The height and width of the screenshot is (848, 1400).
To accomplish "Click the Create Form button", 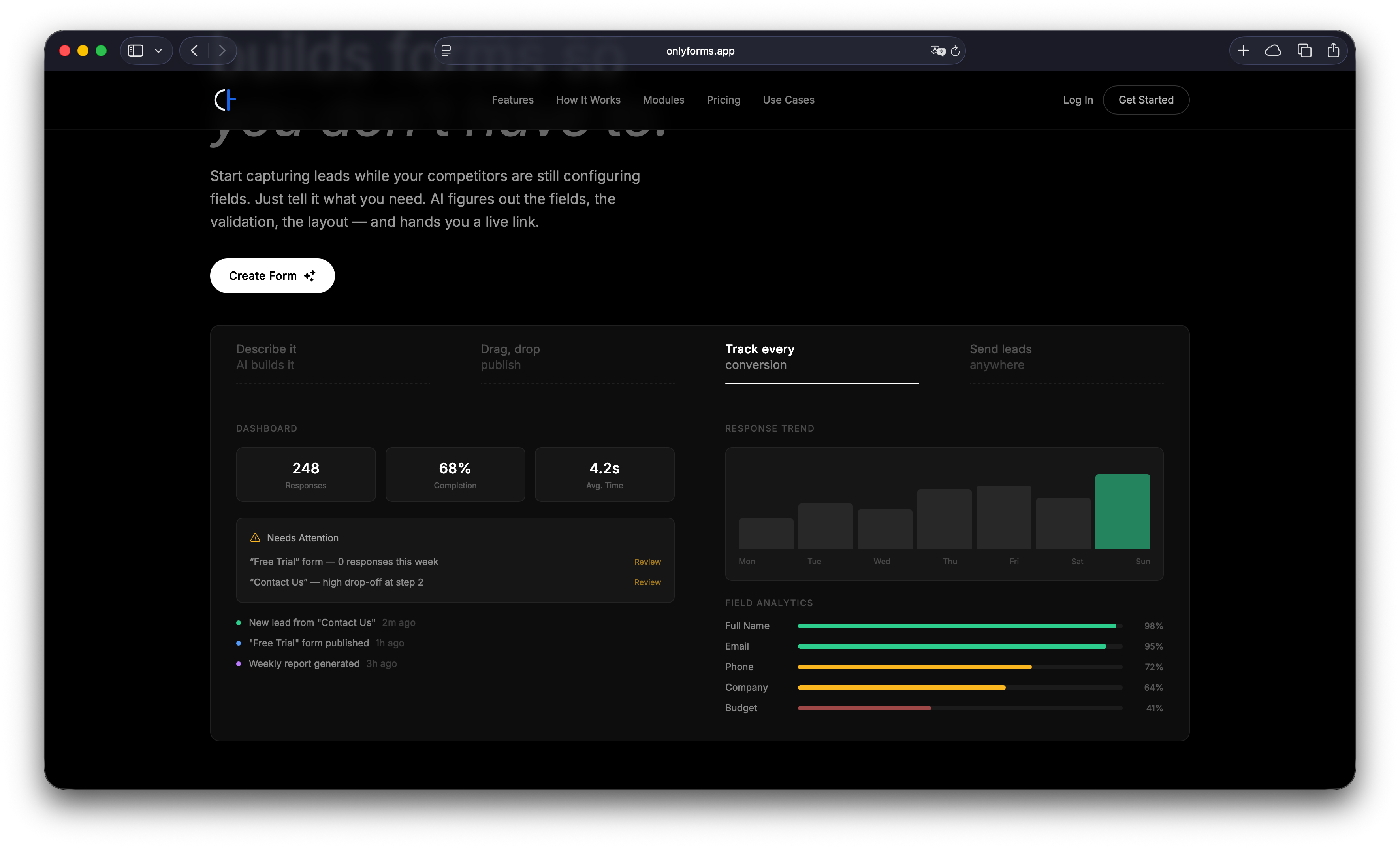I will 272,276.
